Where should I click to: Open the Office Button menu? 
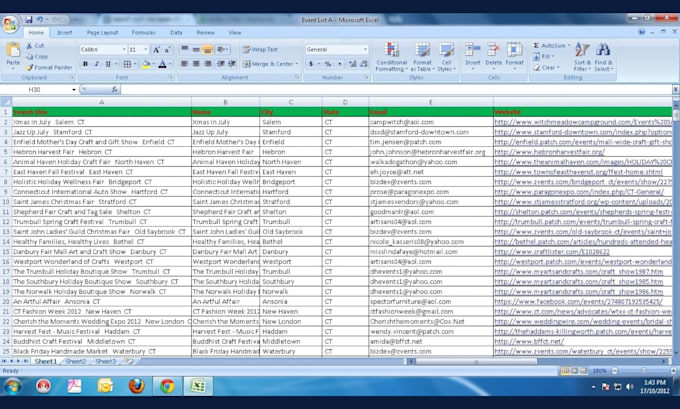click(x=10, y=25)
